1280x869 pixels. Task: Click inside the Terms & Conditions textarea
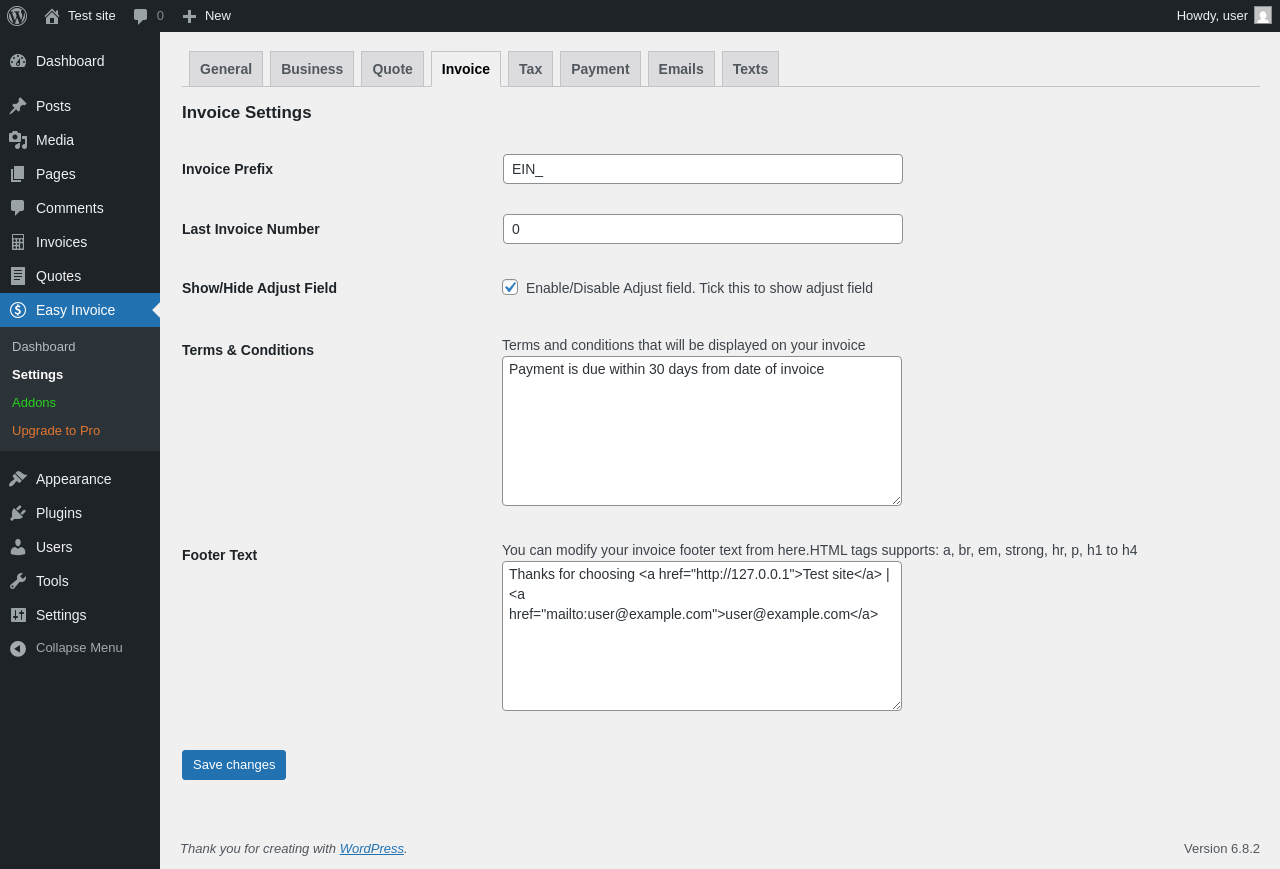click(x=702, y=431)
